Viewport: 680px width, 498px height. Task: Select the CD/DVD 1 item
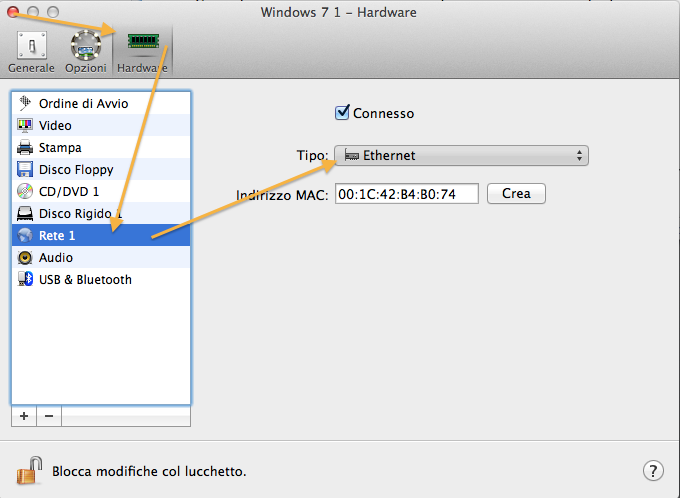(101, 191)
